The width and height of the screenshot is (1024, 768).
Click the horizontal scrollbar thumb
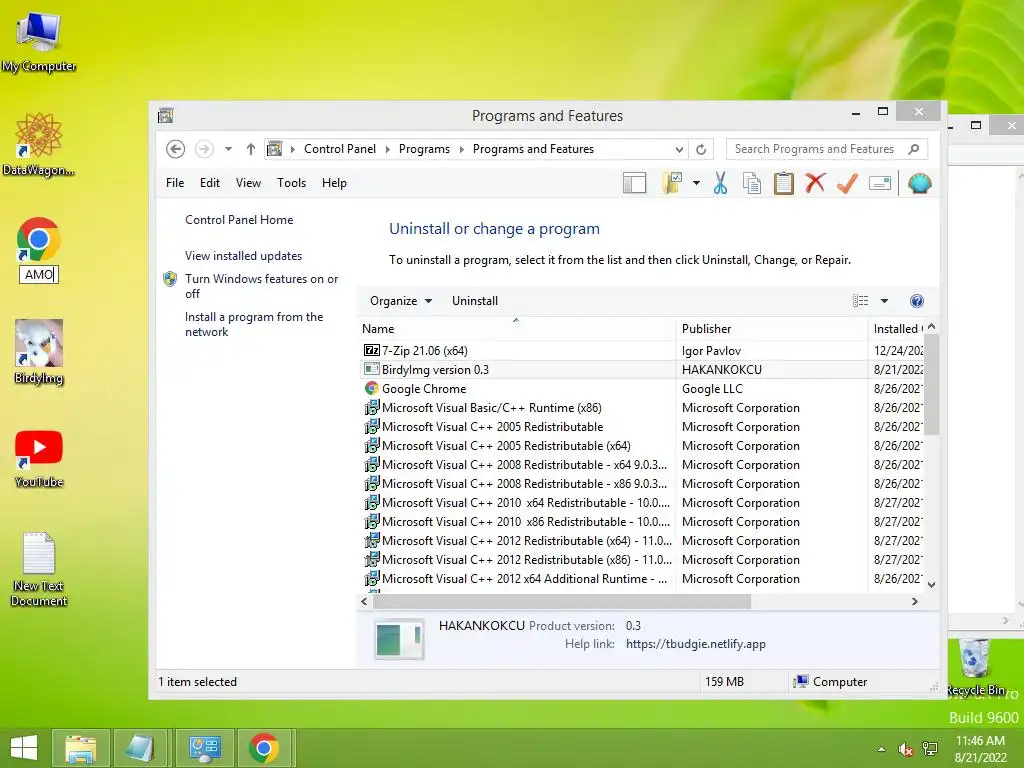coord(562,601)
